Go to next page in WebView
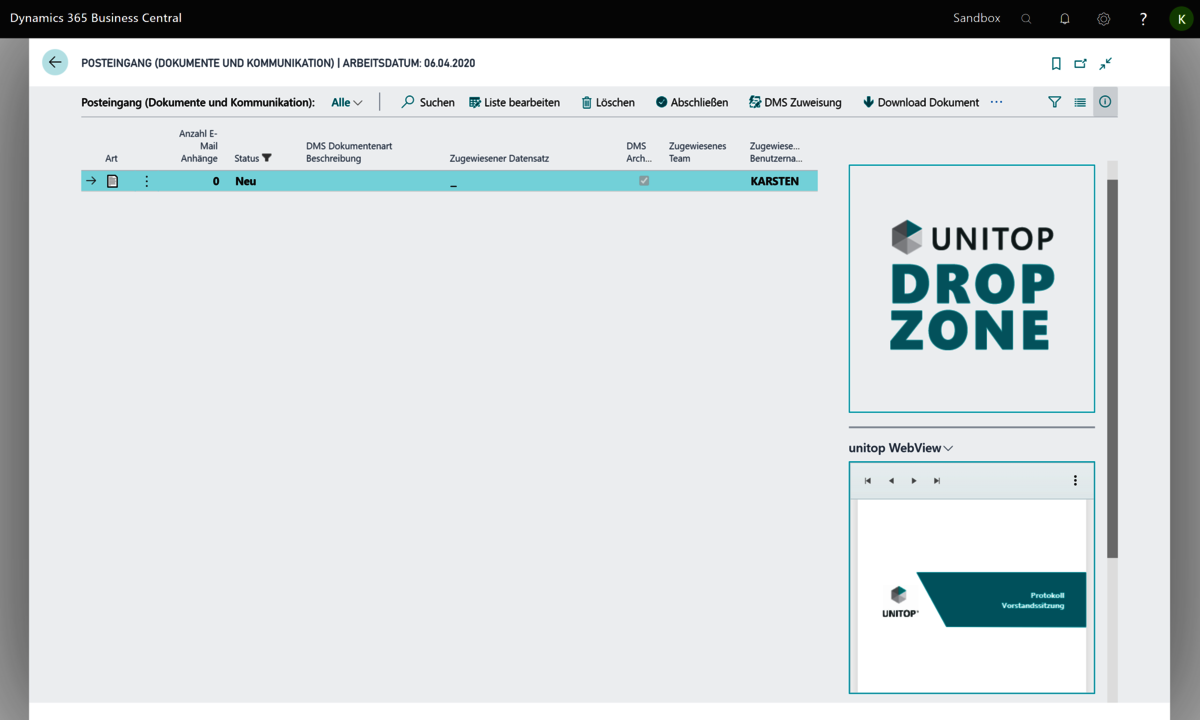The width and height of the screenshot is (1200, 720). pyautogui.click(x=914, y=481)
